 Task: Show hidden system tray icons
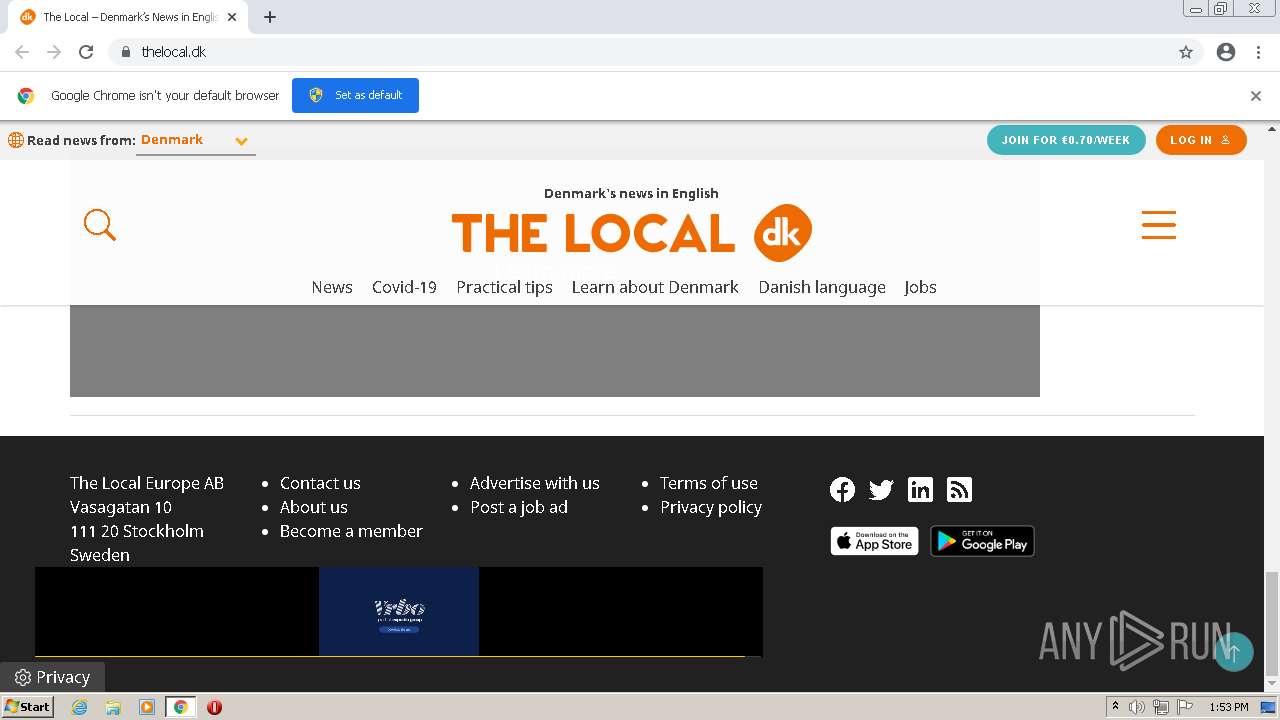(1115, 707)
